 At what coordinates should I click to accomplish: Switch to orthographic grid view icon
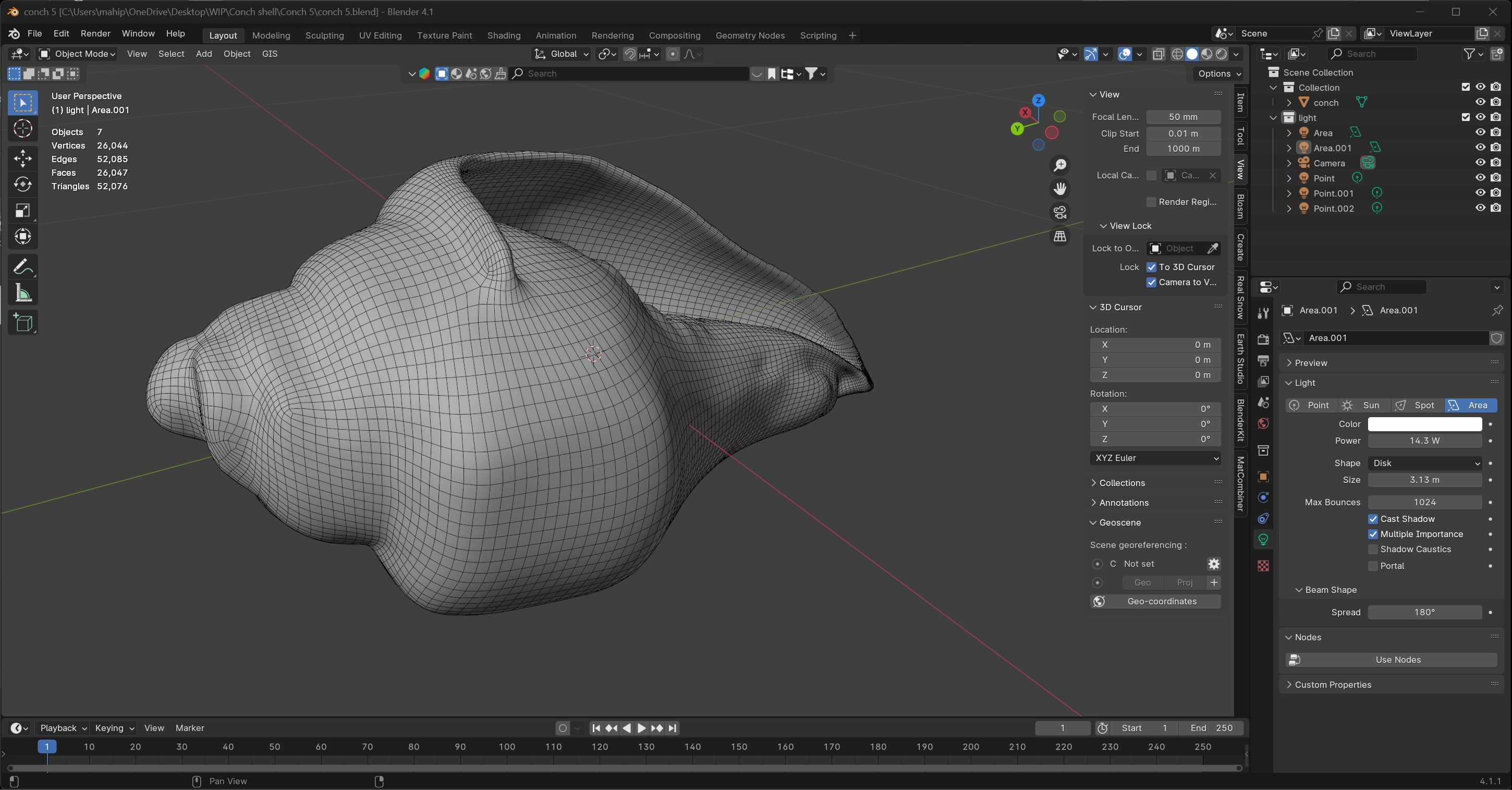pyautogui.click(x=1060, y=236)
